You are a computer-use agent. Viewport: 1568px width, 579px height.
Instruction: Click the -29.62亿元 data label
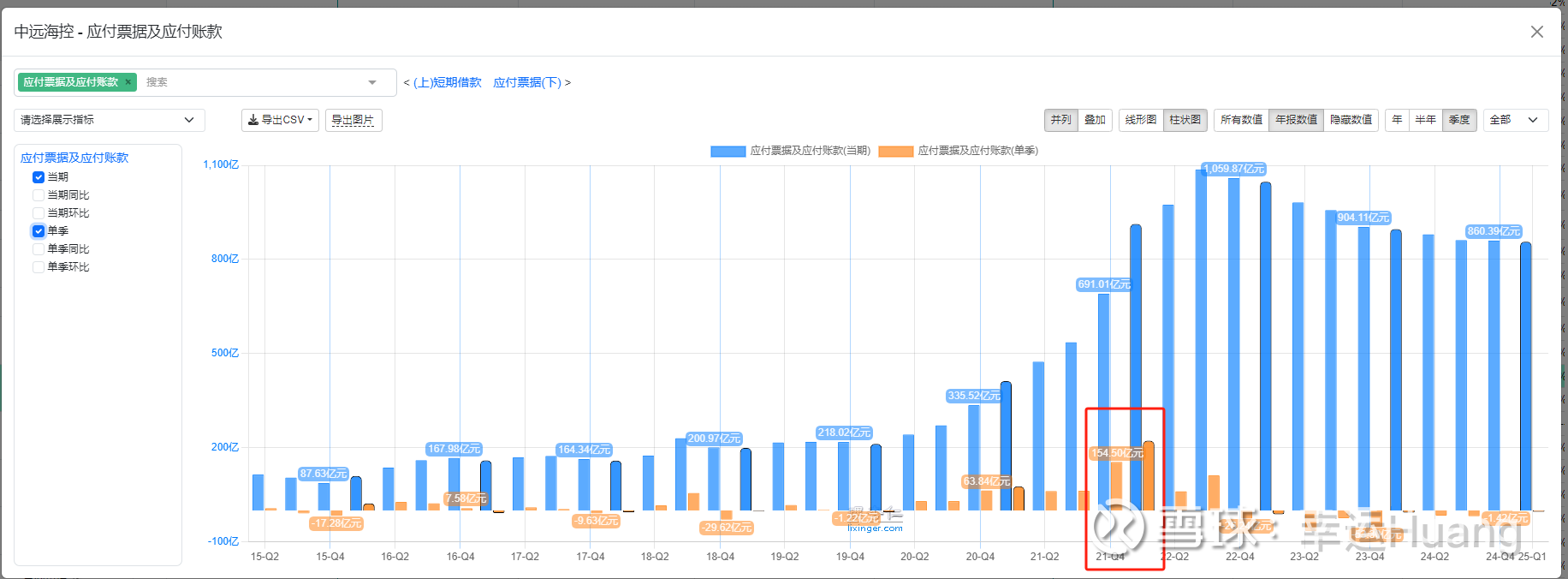727,528
